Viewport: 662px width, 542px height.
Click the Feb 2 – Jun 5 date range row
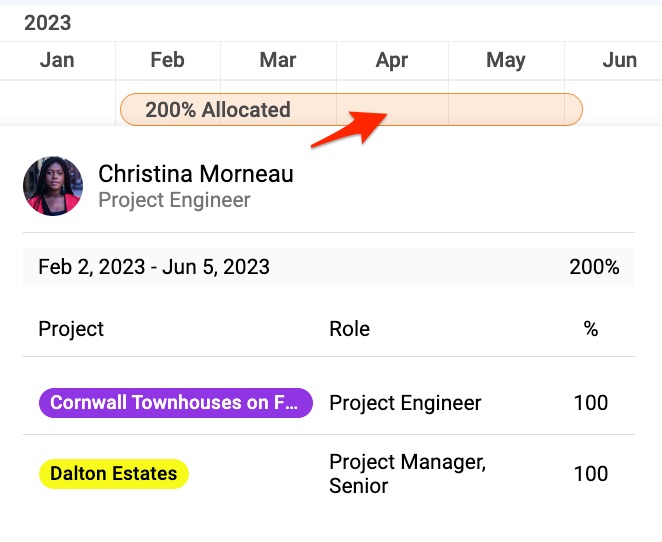[x=329, y=267]
